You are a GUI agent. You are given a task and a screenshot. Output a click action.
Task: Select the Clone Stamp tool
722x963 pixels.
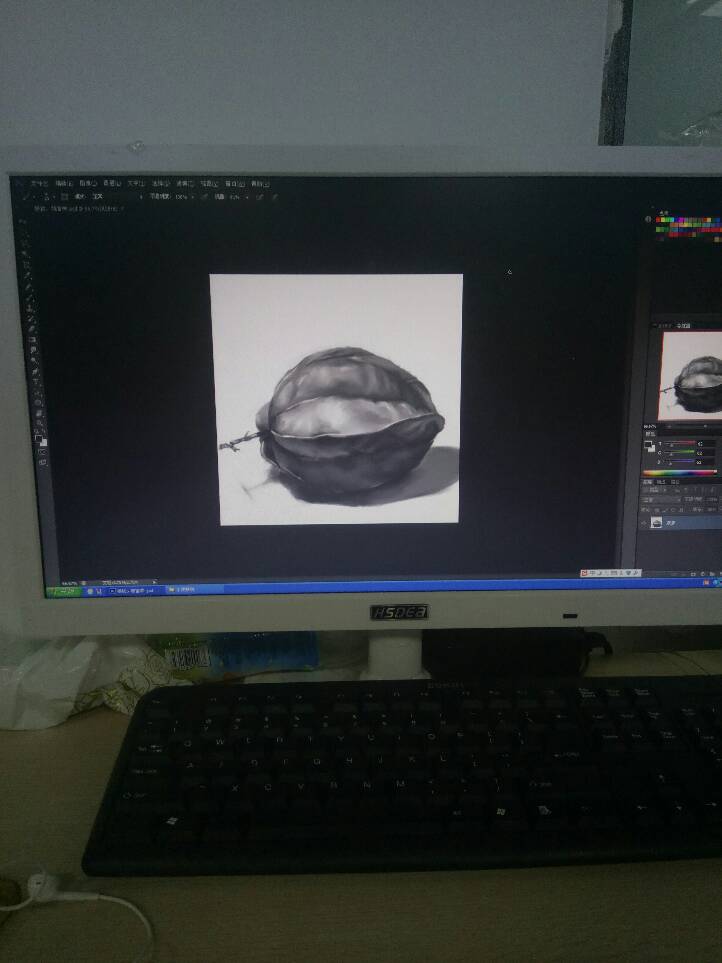click(29, 308)
